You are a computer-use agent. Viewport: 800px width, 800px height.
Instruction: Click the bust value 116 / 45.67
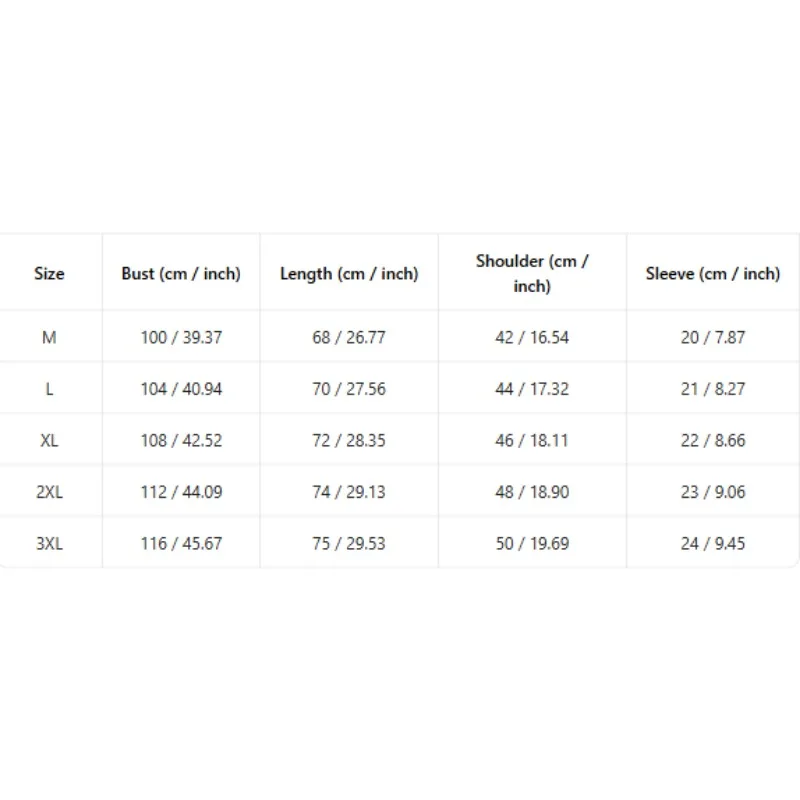[181, 543]
